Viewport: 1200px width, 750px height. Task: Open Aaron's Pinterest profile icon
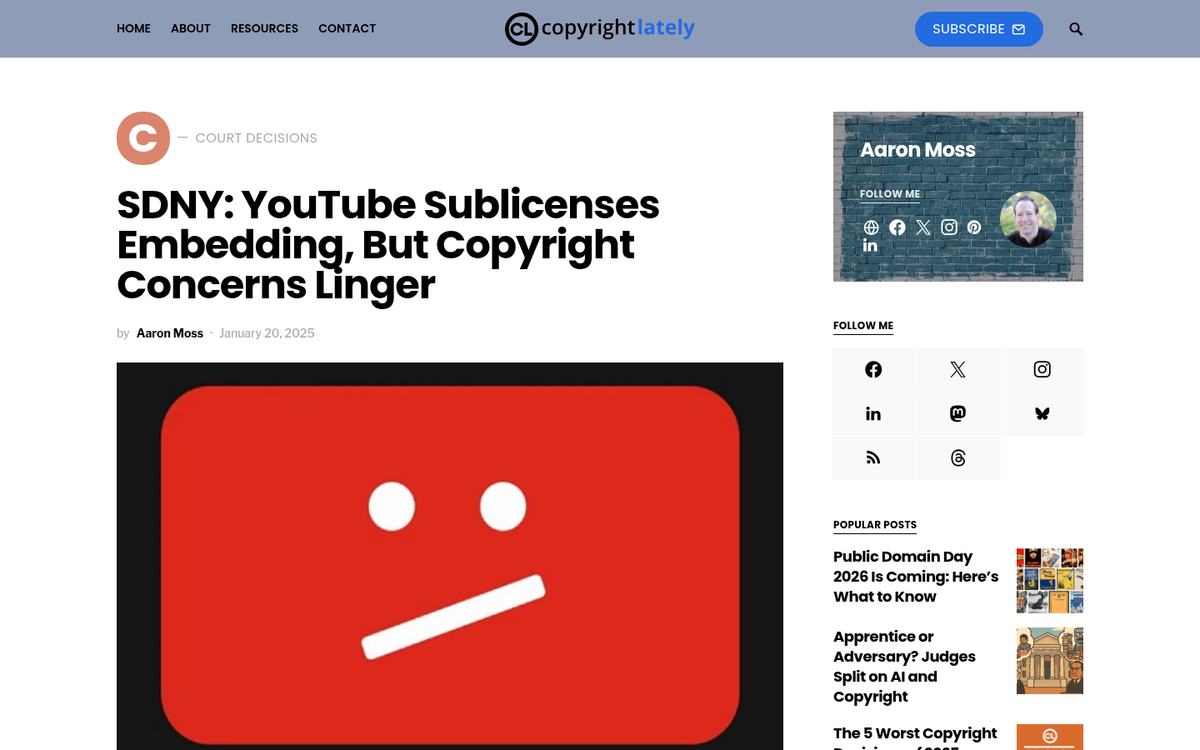[x=973, y=227]
